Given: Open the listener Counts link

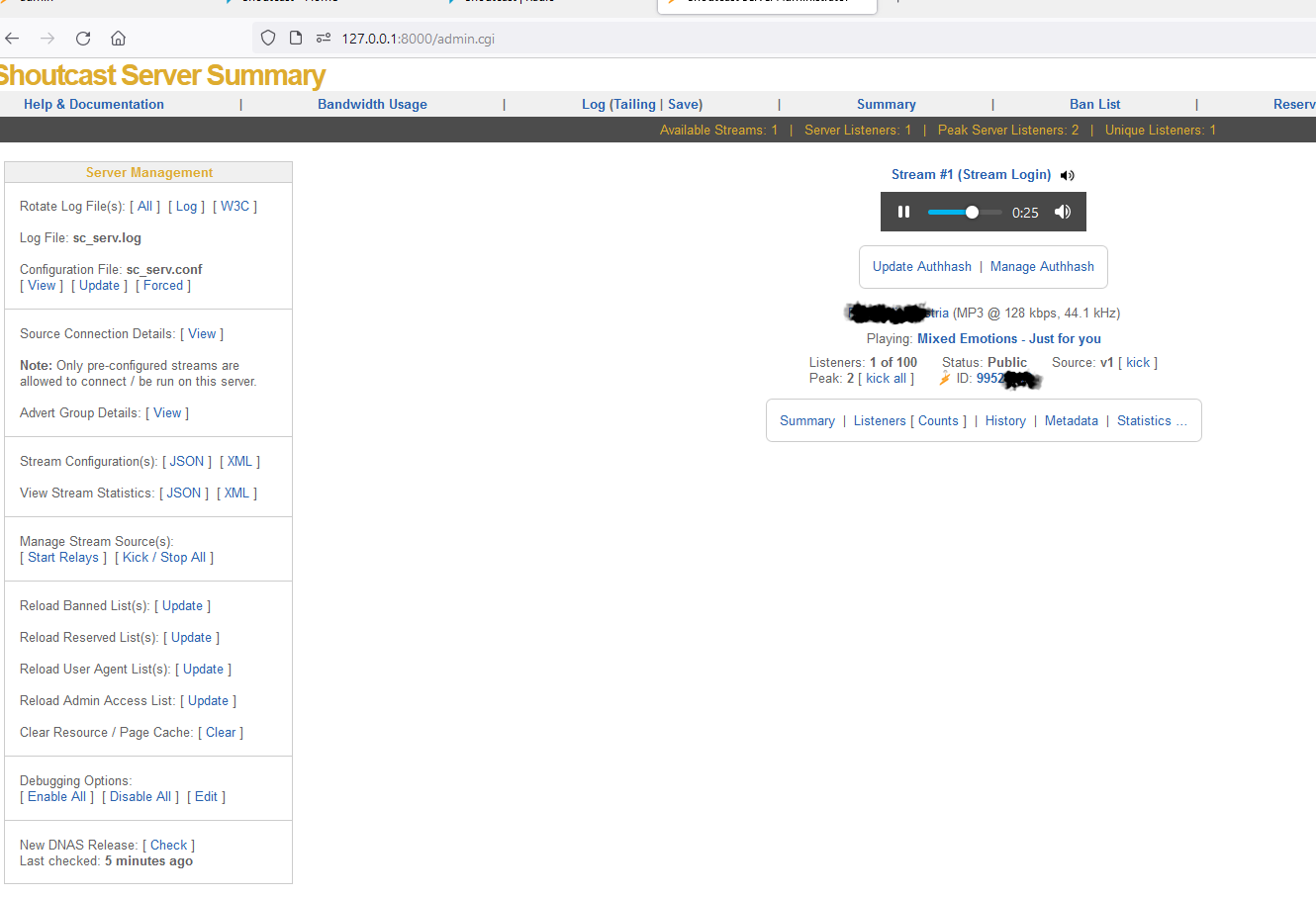Looking at the screenshot, I should coord(938,420).
